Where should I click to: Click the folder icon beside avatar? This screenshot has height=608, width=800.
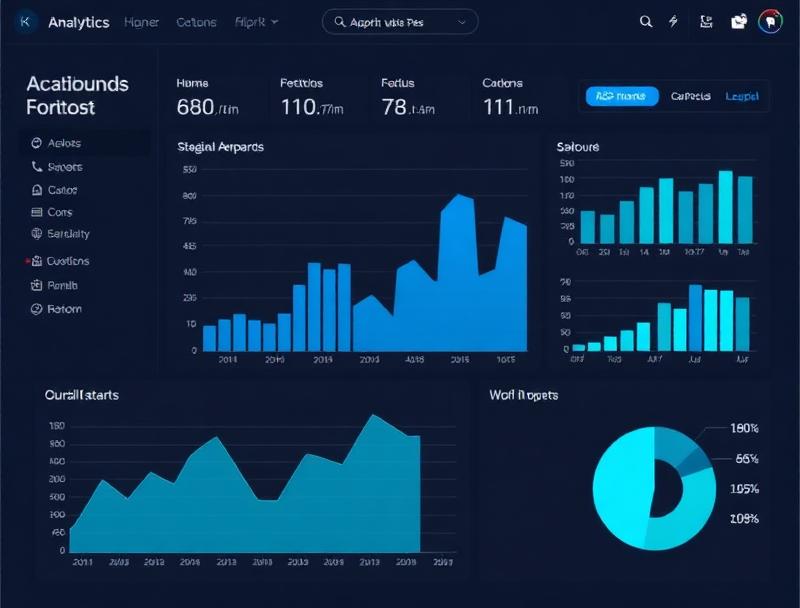pos(738,21)
